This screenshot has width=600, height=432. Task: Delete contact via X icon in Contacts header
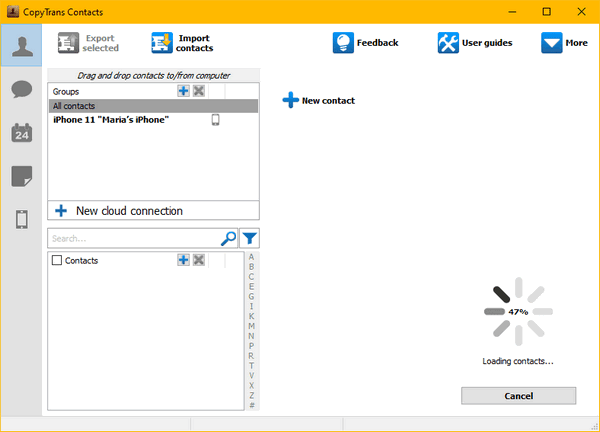[x=199, y=260]
